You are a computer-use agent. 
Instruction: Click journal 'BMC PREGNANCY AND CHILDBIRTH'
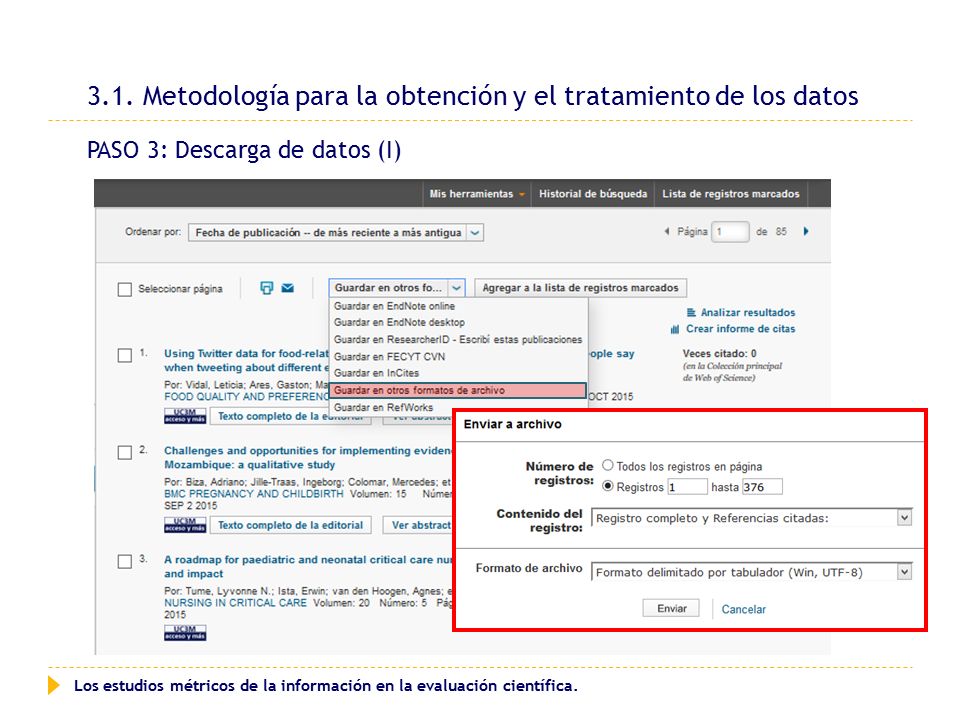(253, 493)
